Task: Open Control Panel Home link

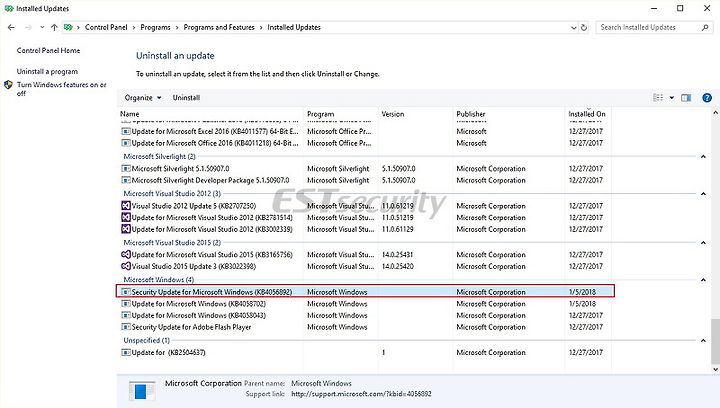Action: click(x=48, y=50)
